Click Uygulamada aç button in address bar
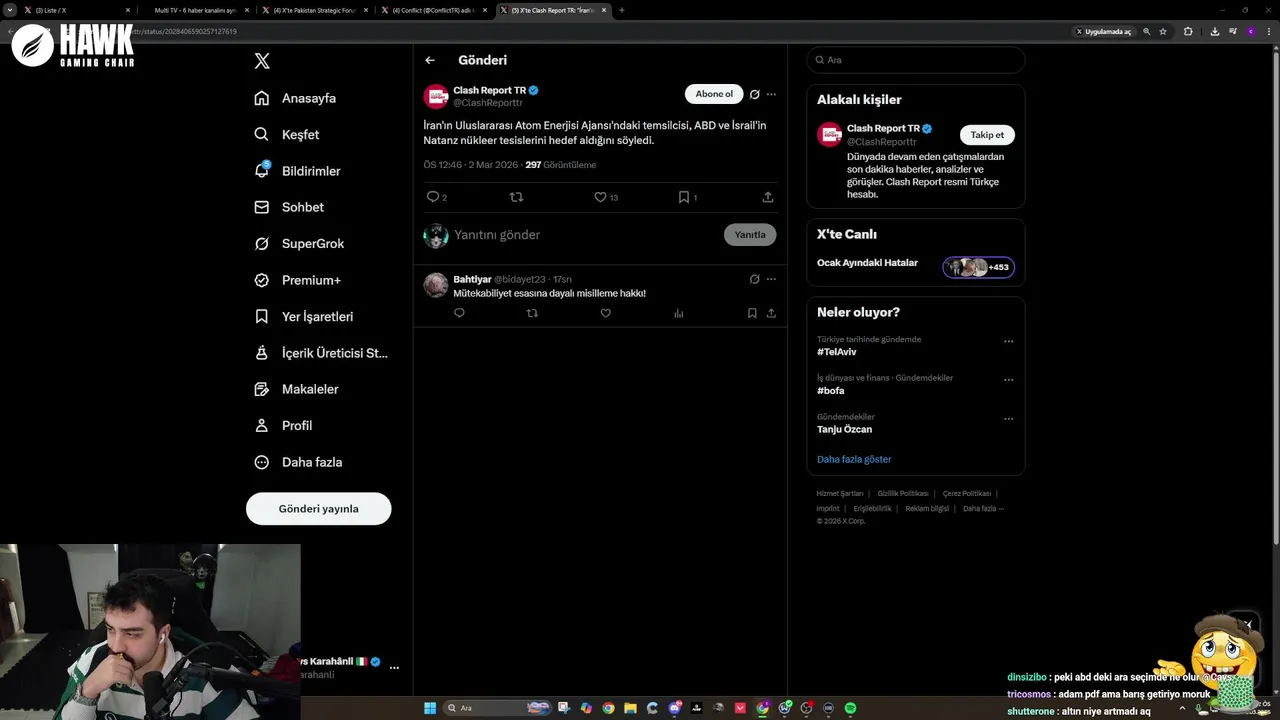1280x720 pixels. tap(1104, 31)
